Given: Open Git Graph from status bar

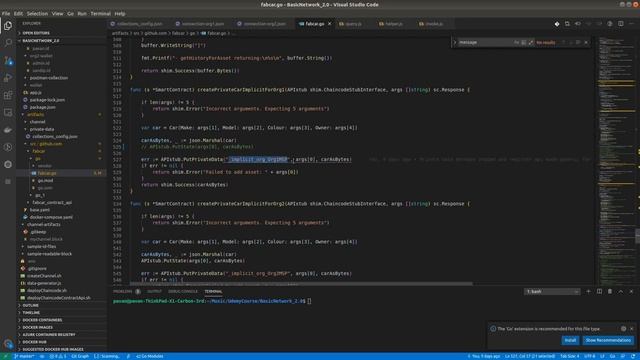Looking at the screenshot, I should [x=80, y=356].
